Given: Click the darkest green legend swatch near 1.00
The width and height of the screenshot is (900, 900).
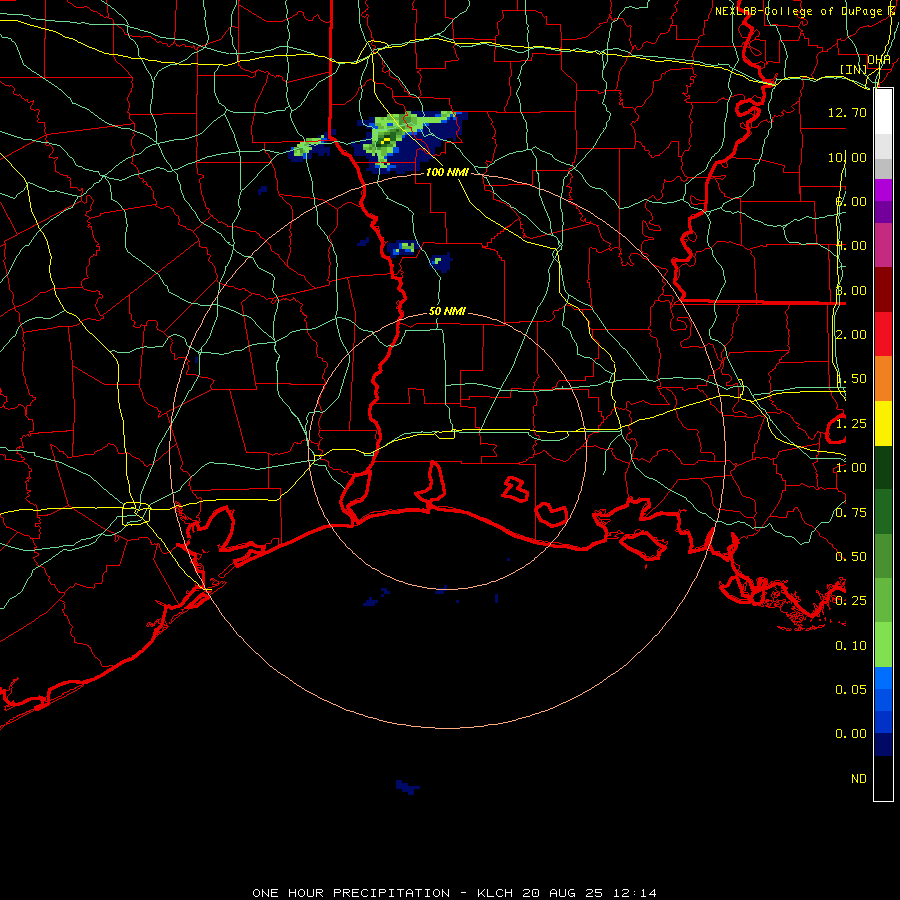Looking at the screenshot, I should coord(883,467).
